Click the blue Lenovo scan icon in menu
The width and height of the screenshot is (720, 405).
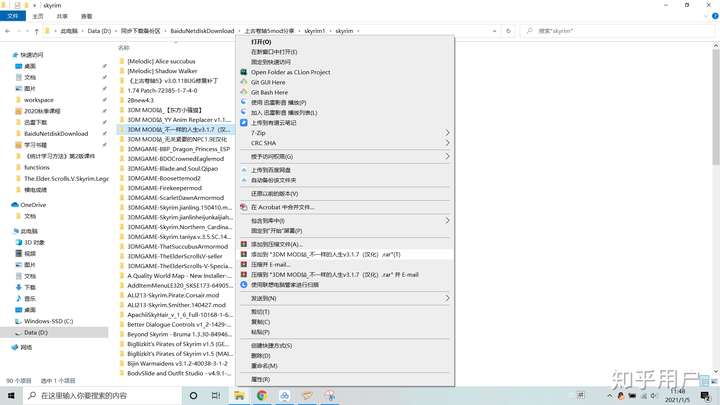click(x=244, y=285)
